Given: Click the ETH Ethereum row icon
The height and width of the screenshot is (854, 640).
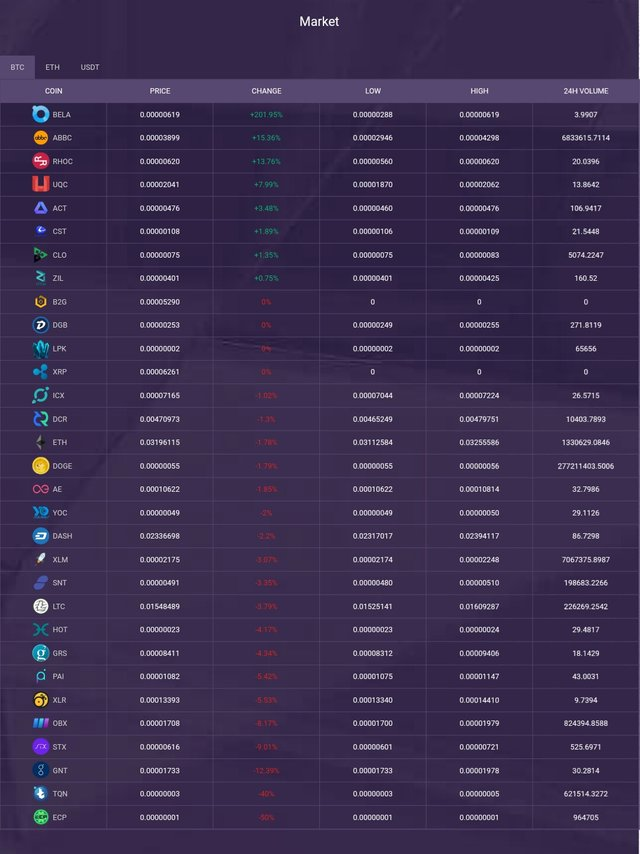Looking at the screenshot, I should point(41,442).
